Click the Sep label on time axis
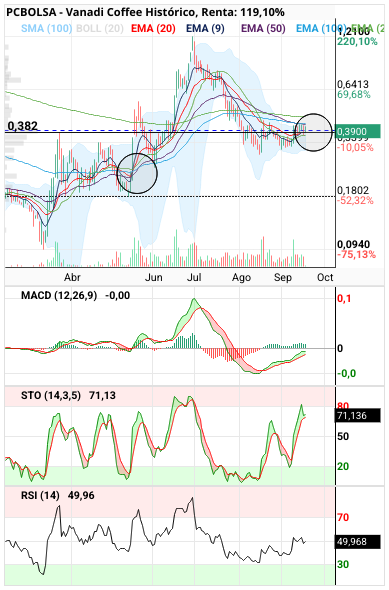 click(283, 278)
